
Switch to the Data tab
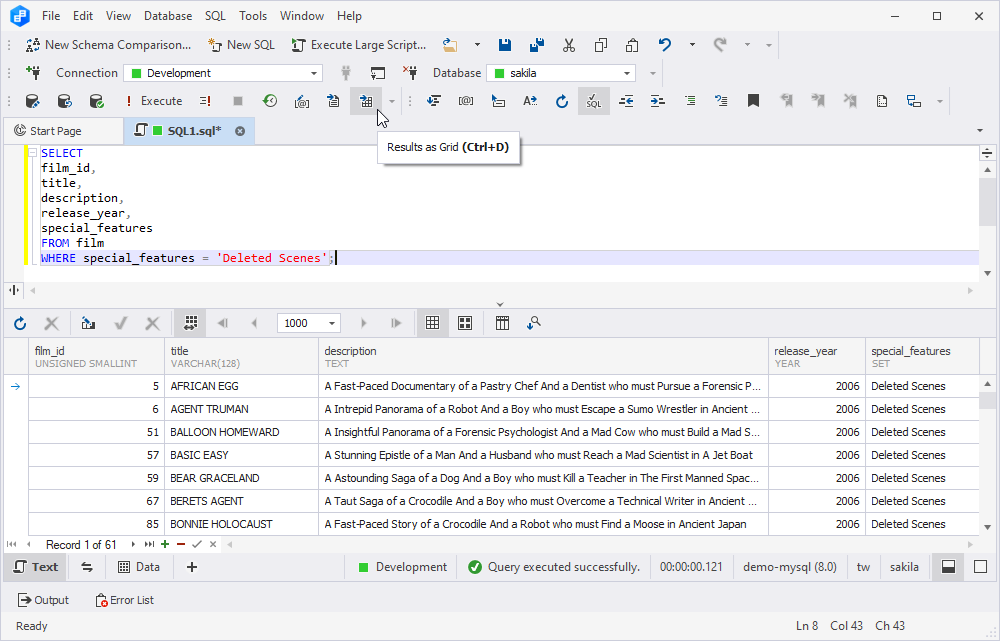tap(139, 567)
